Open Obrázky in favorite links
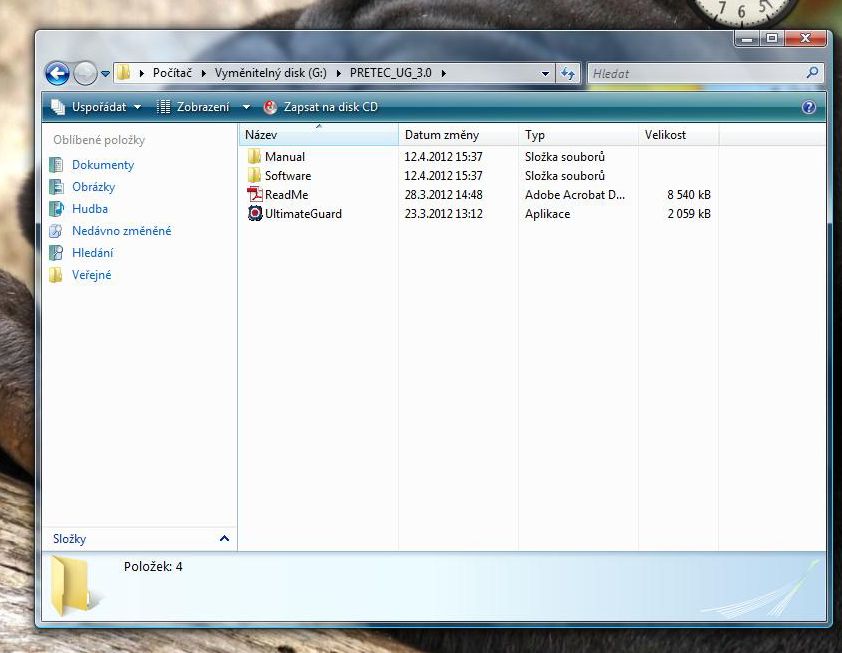This screenshot has width=842, height=653. pyautogui.click(x=93, y=187)
